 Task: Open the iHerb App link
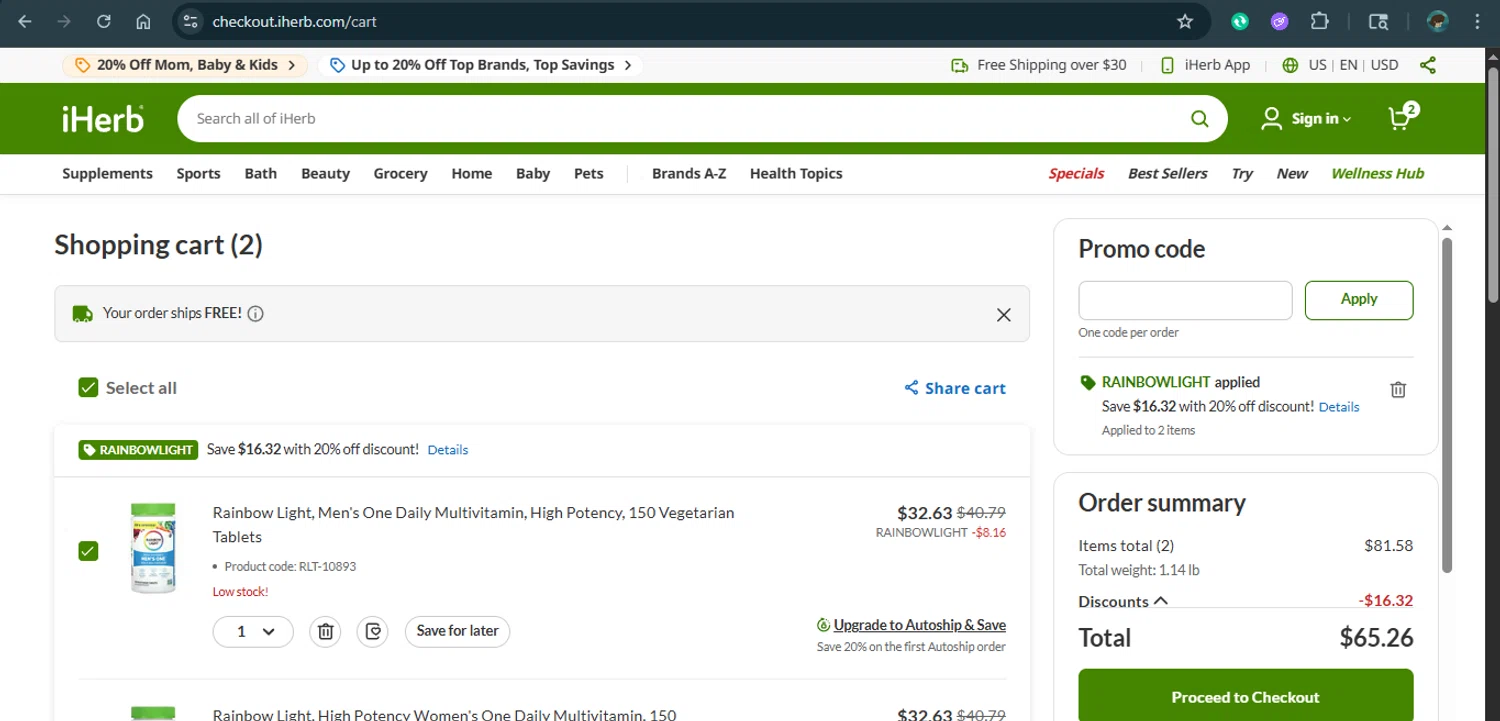[1205, 65]
